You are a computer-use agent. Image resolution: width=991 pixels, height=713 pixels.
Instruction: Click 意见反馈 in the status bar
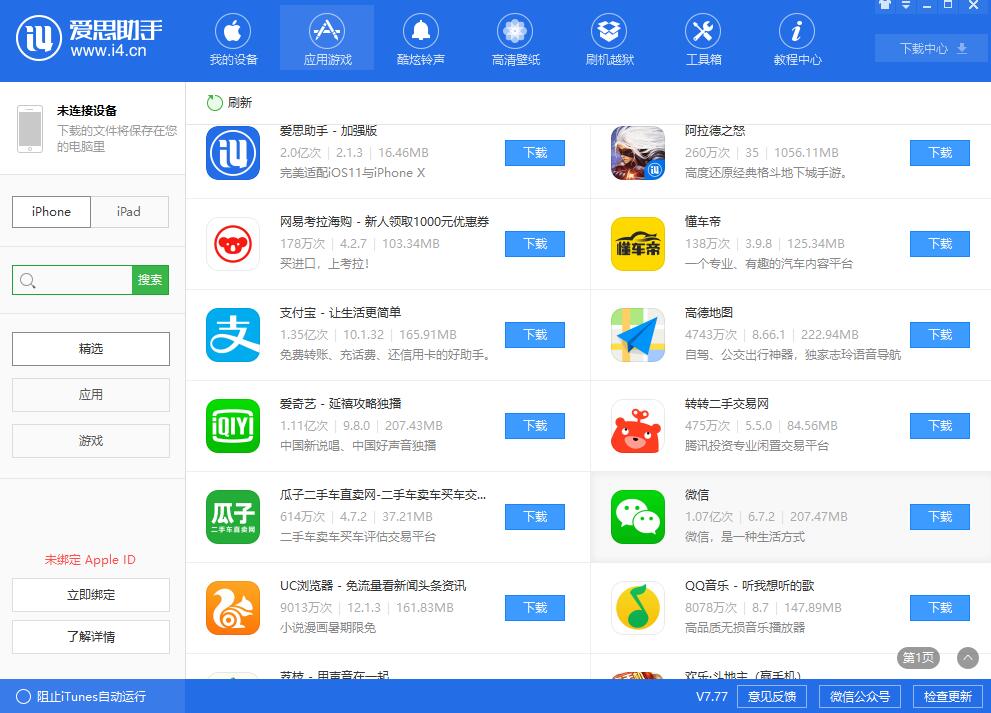point(772,697)
